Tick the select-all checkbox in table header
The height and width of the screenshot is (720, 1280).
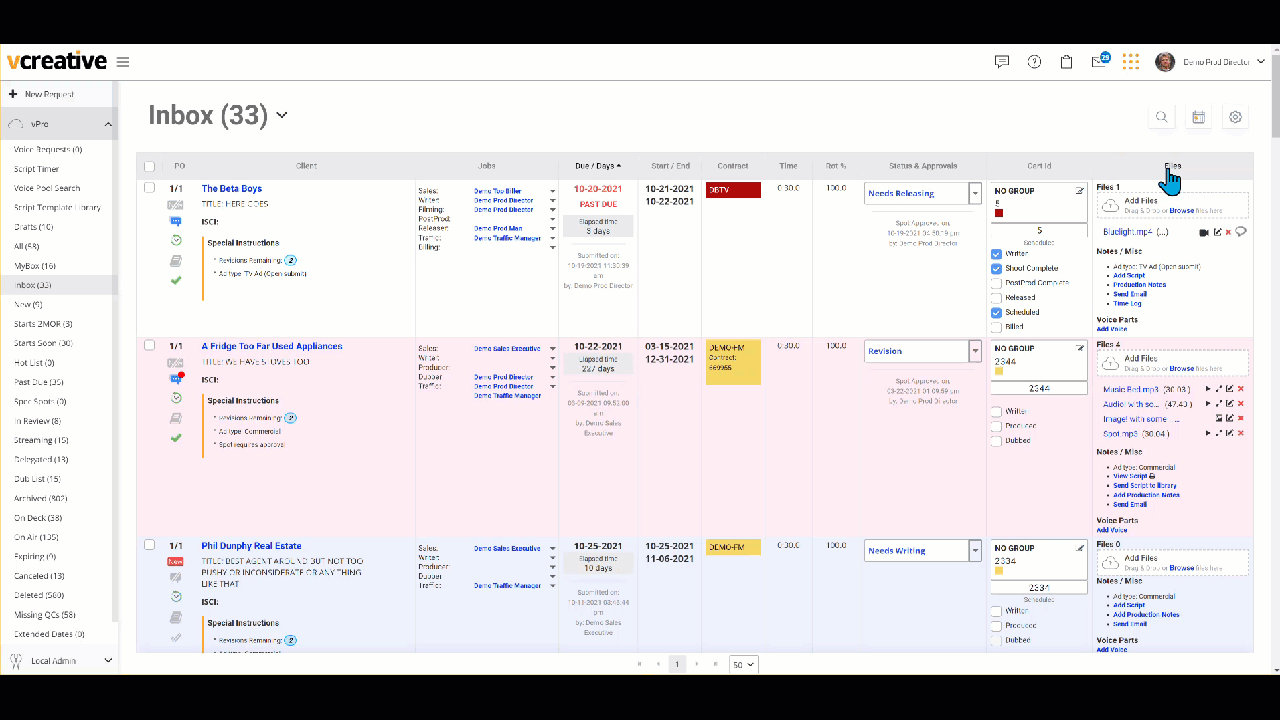point(149,166)
